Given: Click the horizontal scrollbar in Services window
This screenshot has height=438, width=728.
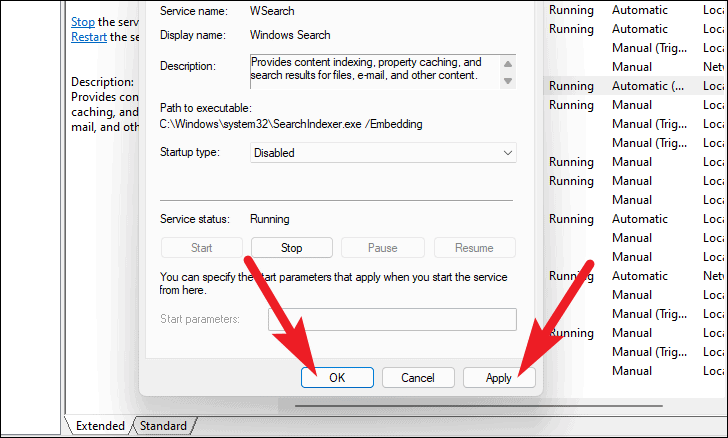Looking at the screenshot, I should pos(478,405).
